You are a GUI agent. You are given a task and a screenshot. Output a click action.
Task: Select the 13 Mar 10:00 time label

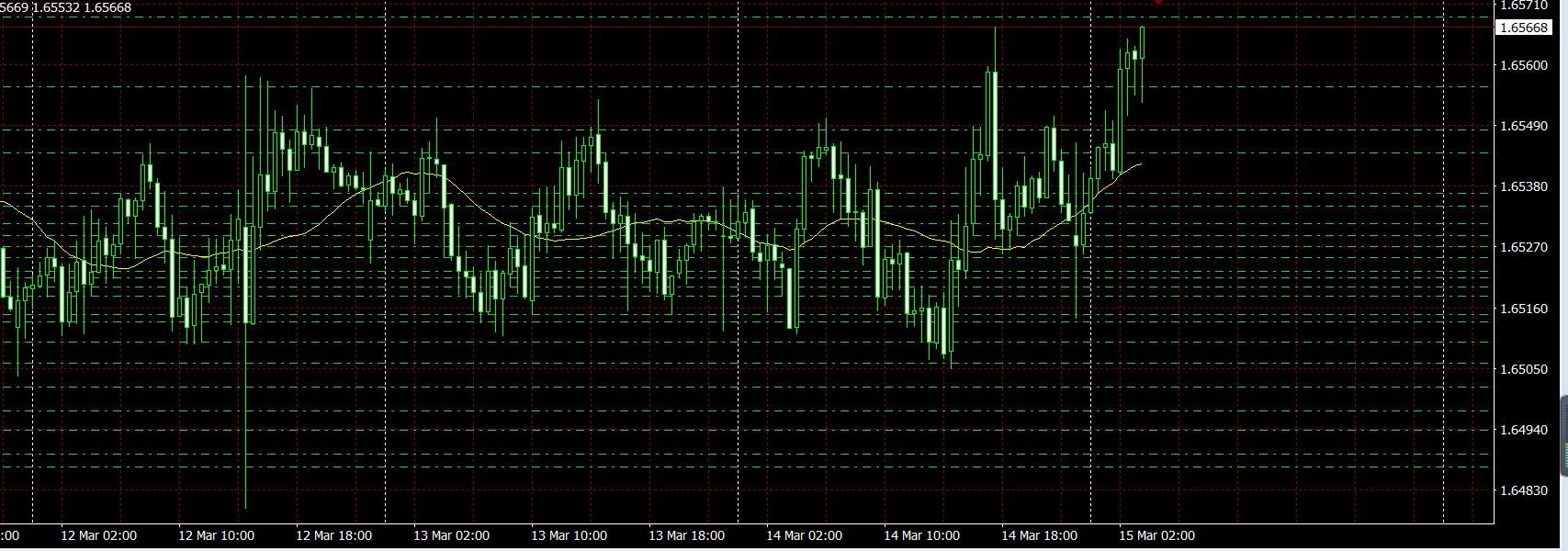click(569, 535)
